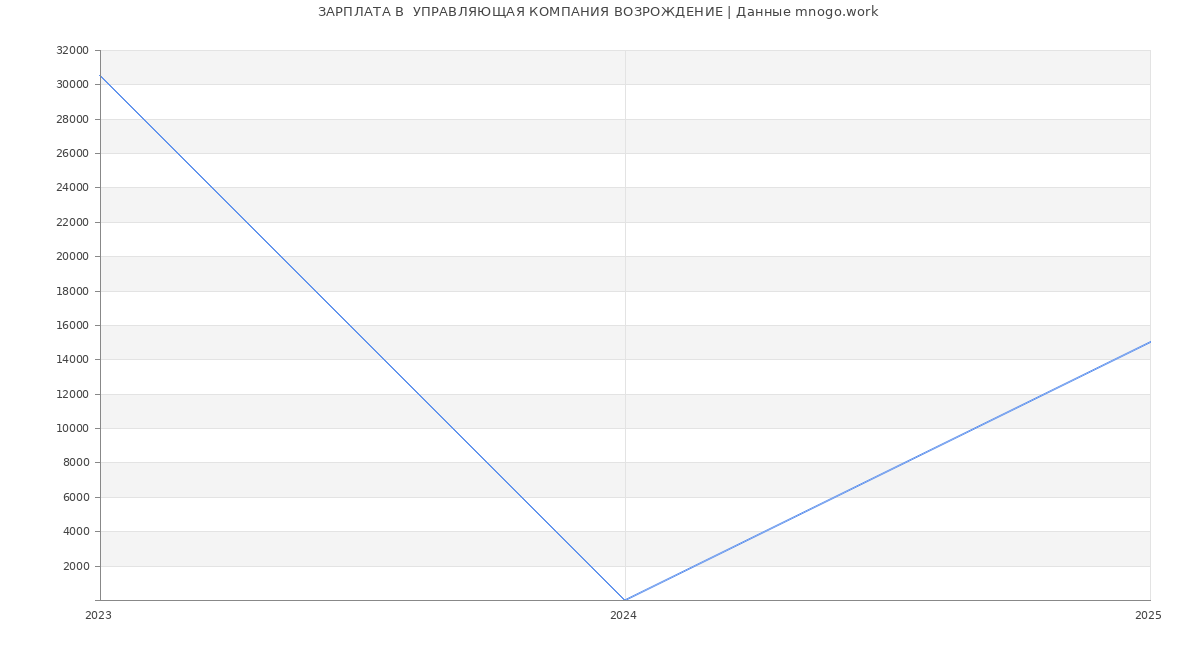Click the 16000 y-axis label

click(72, 325)
